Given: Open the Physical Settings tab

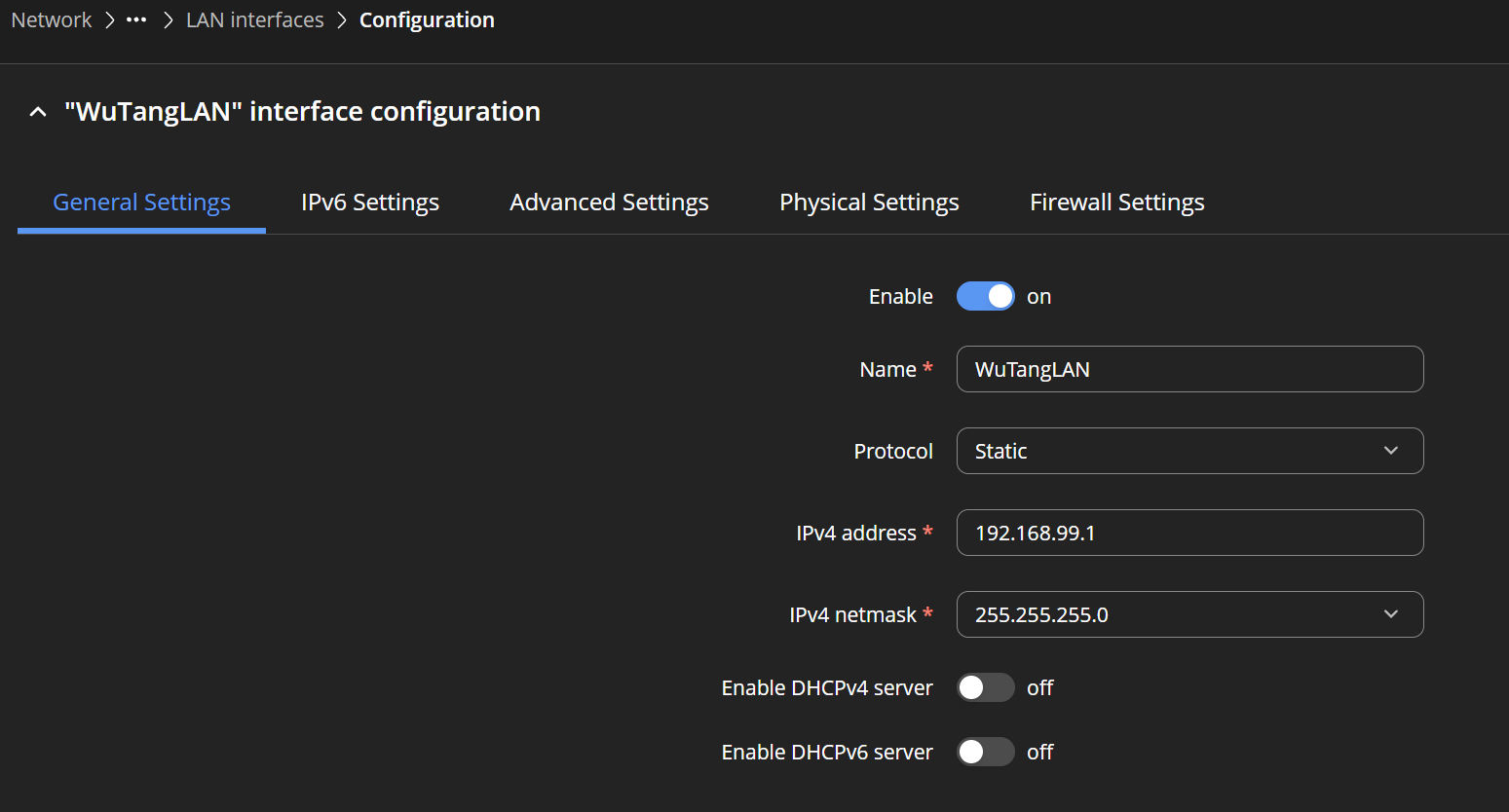Looking at the screenshot, I should (x=869, y=202).
